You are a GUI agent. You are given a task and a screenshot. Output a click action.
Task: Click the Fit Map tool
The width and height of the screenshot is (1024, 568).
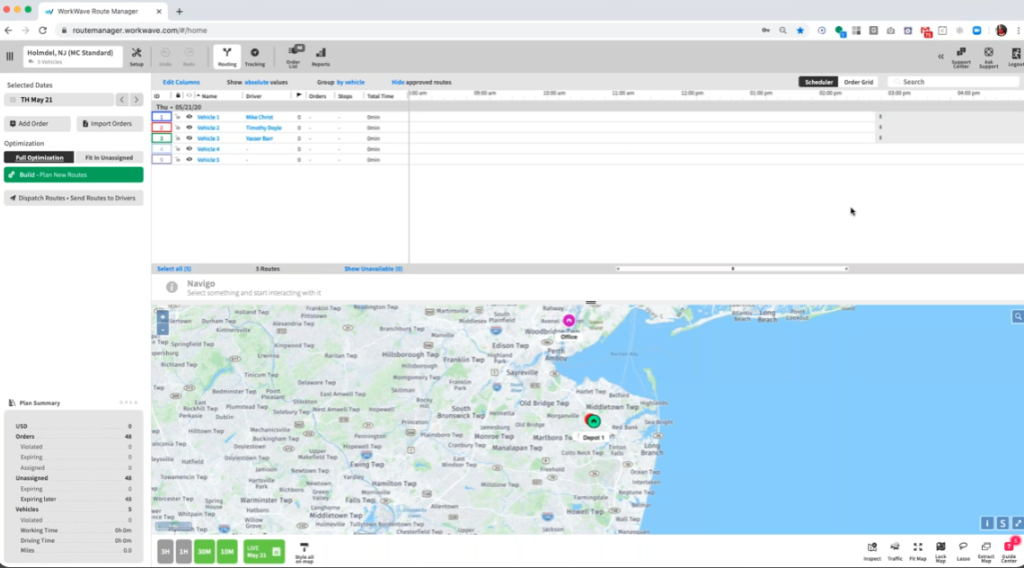[x=918, y=551]
